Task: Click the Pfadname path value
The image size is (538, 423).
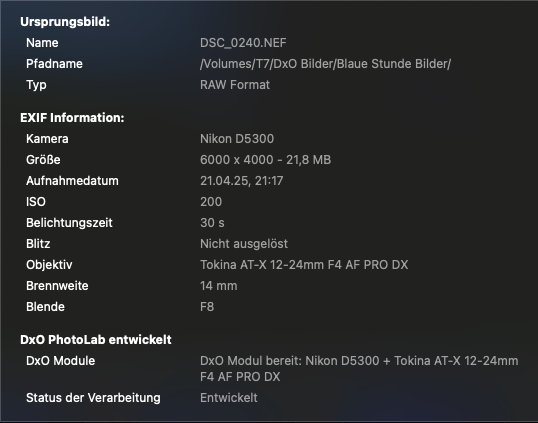Action: [x=325, y=64]
